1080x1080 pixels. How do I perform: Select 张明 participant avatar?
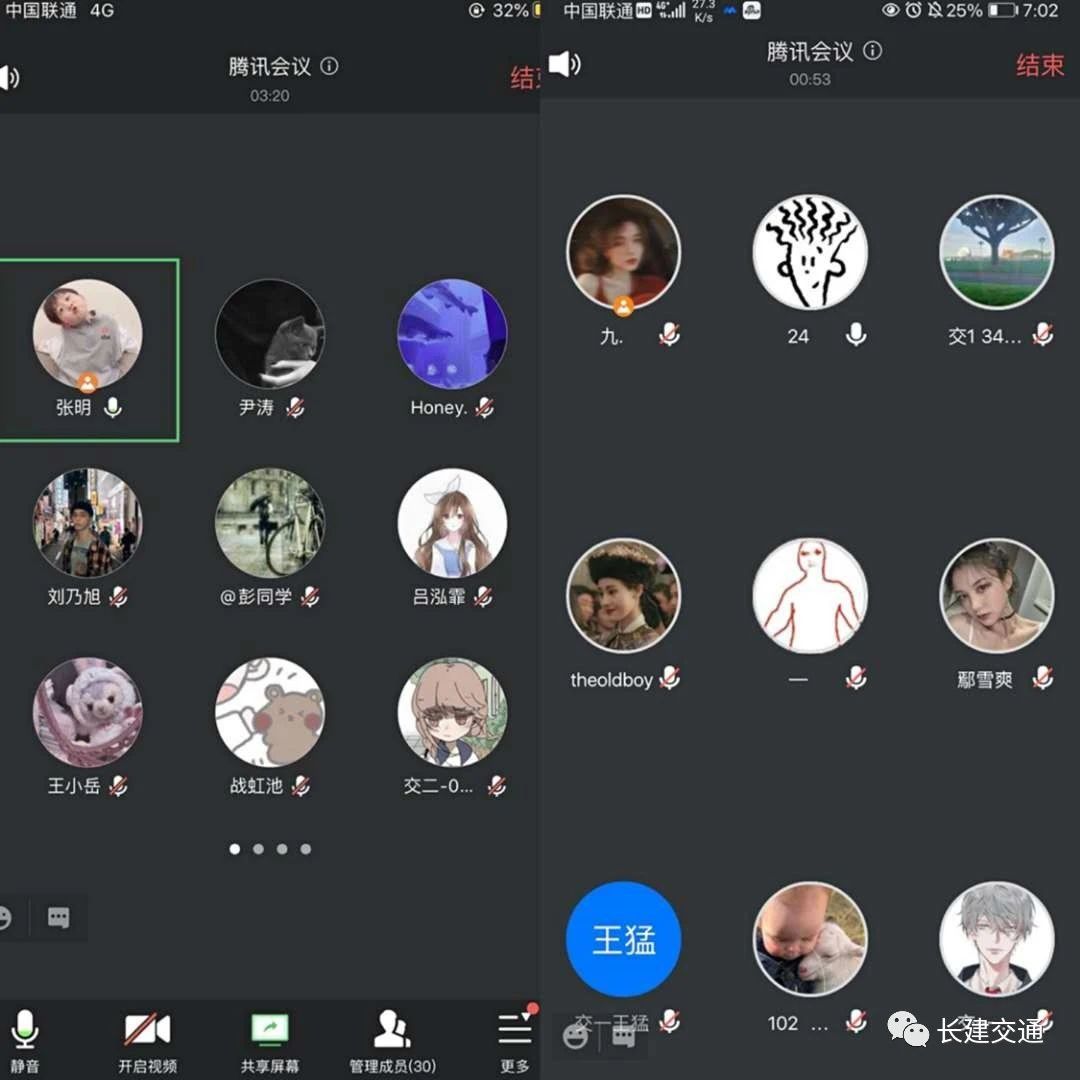(88, 334)
